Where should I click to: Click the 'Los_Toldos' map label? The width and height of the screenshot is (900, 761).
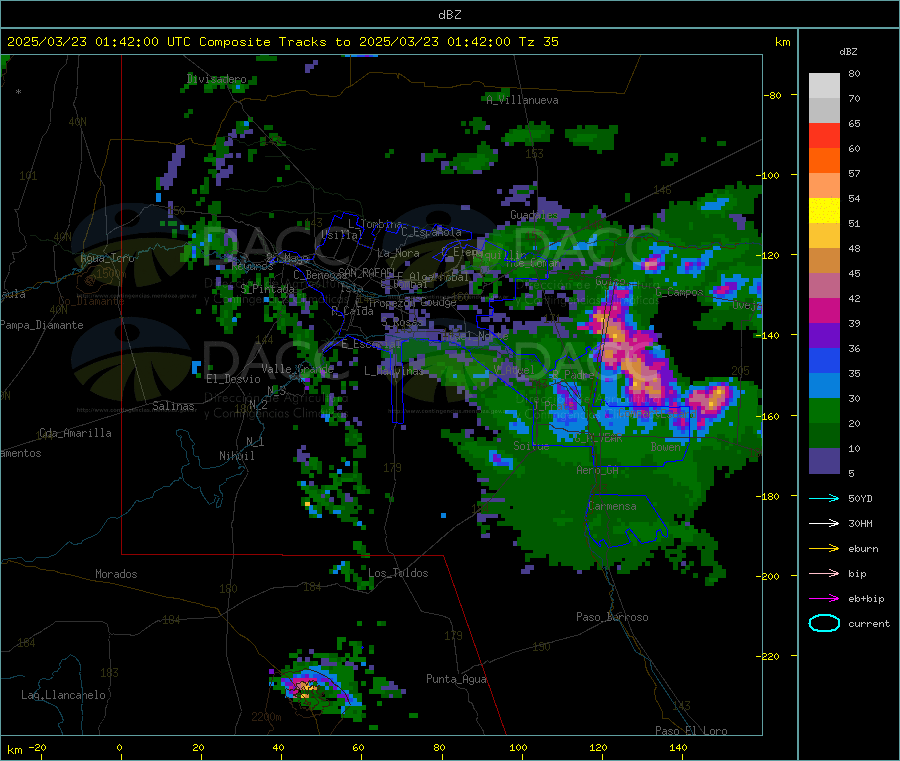398,573
